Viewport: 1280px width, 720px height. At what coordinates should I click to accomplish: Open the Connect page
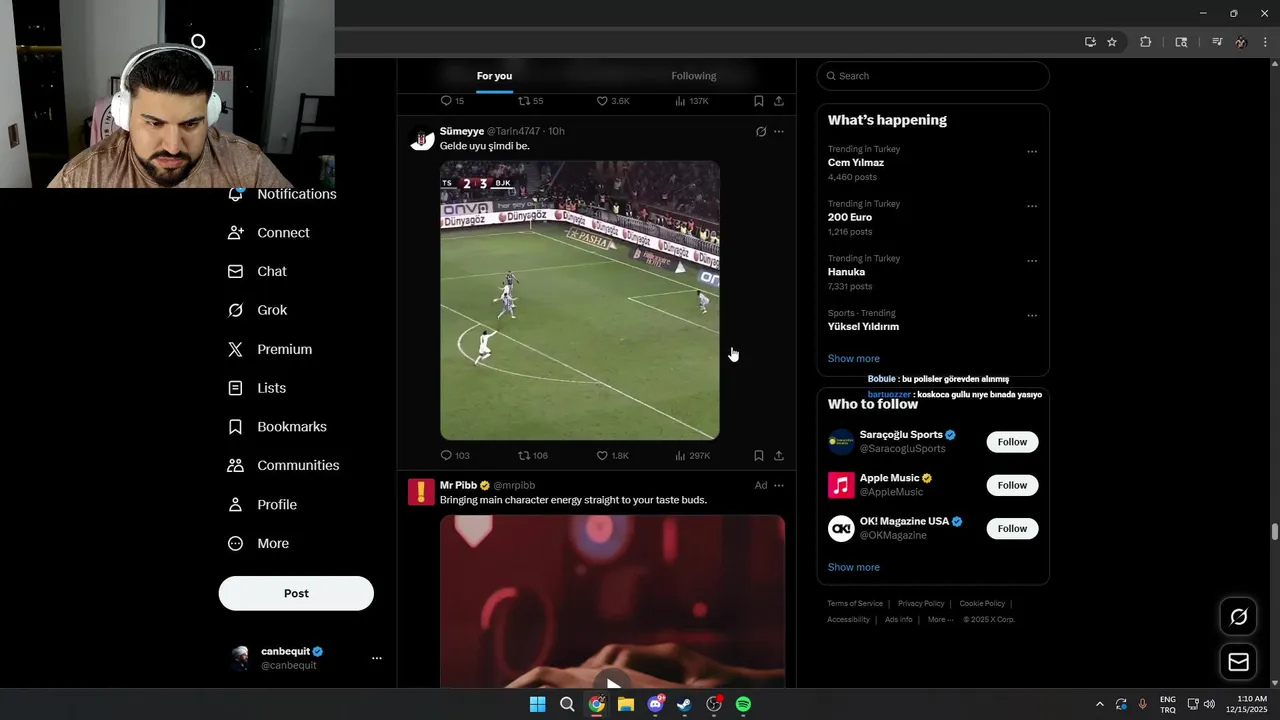[269, 233]
